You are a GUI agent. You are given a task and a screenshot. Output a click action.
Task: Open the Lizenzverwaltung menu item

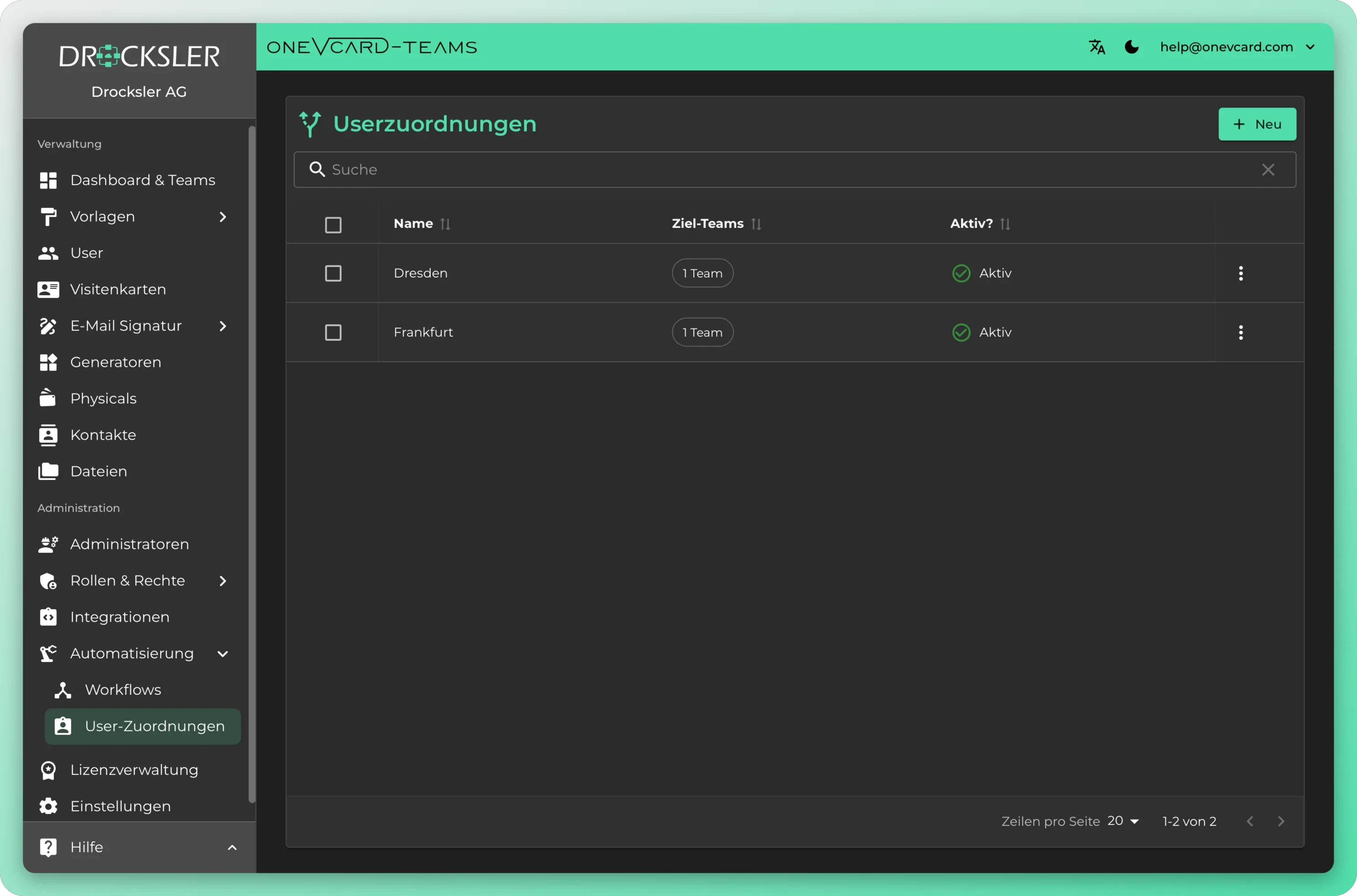tap(136, 770)
